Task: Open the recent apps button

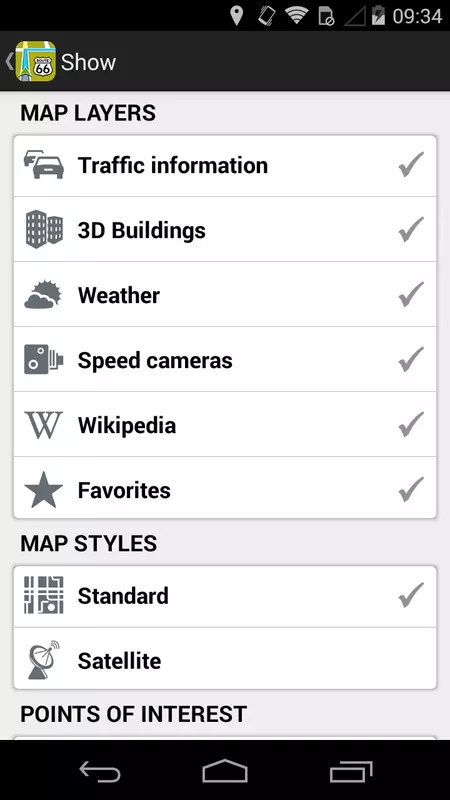Action: point(351,771)
